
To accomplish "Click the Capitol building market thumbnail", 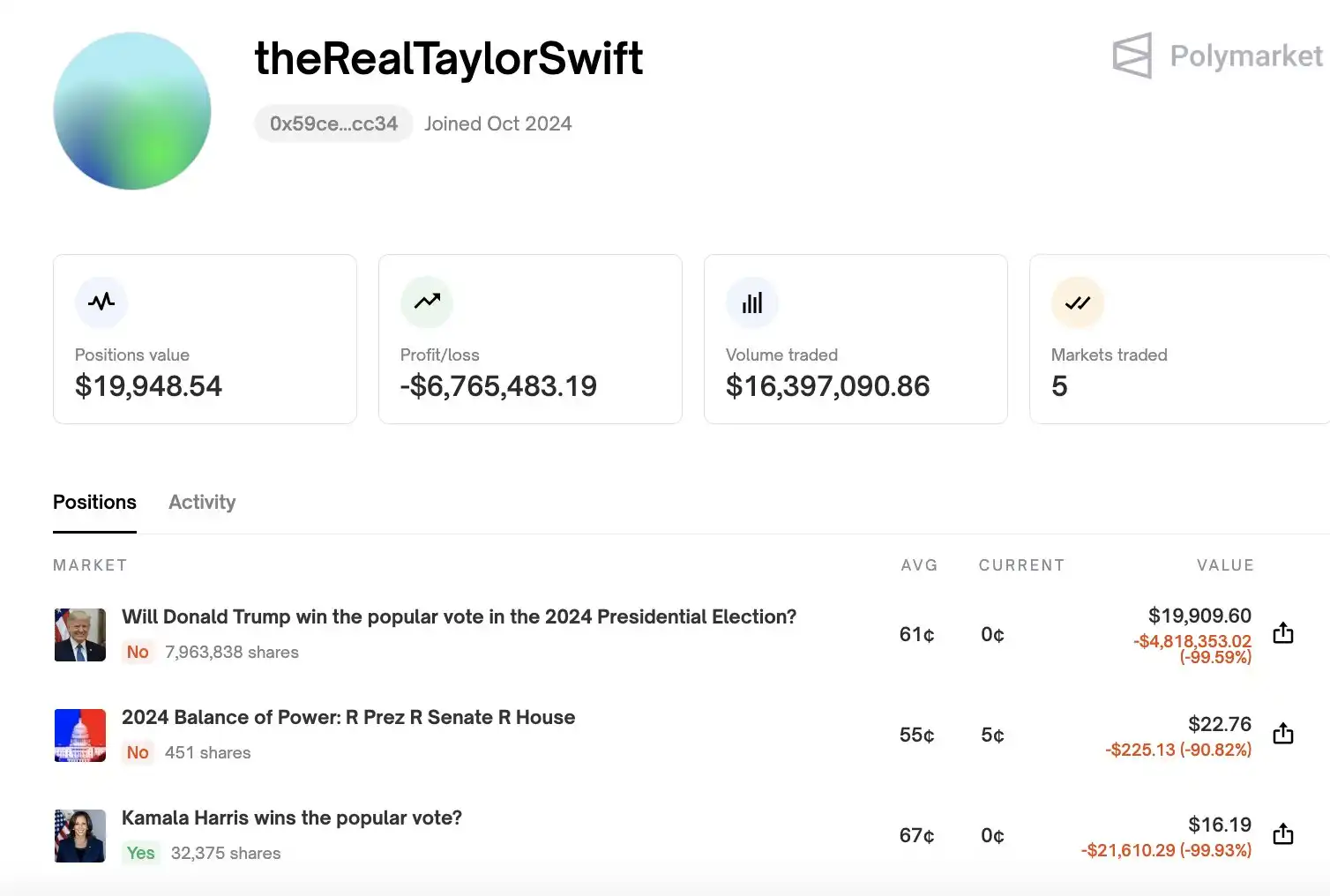I will pyautogui.click(x=80, y=735).
